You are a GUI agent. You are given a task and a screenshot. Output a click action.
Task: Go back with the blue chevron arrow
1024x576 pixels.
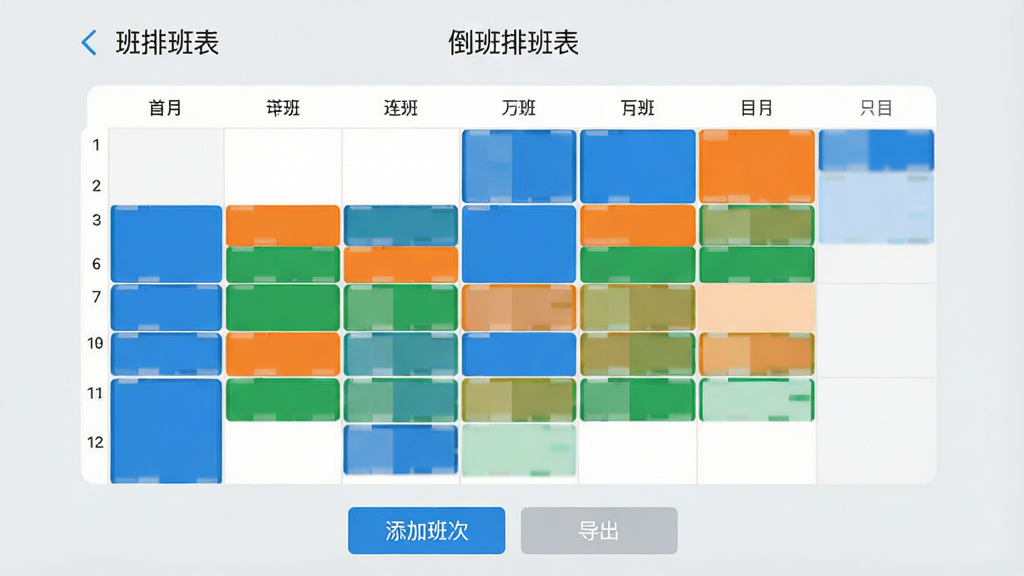tap(89, 43)
